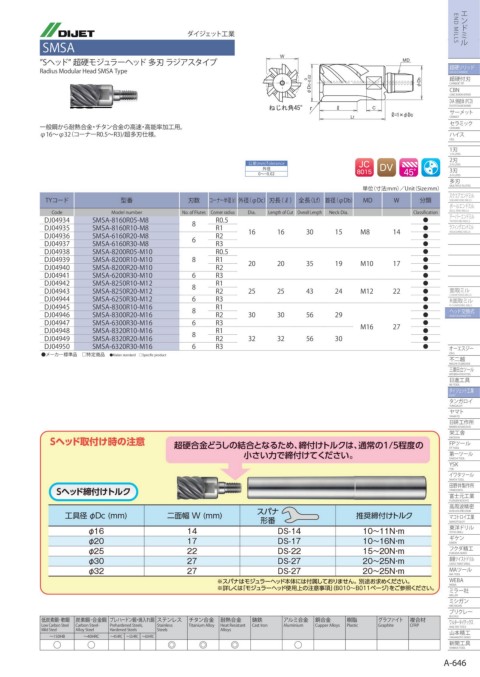Click the double circle under チタン合金

(203, 645)
